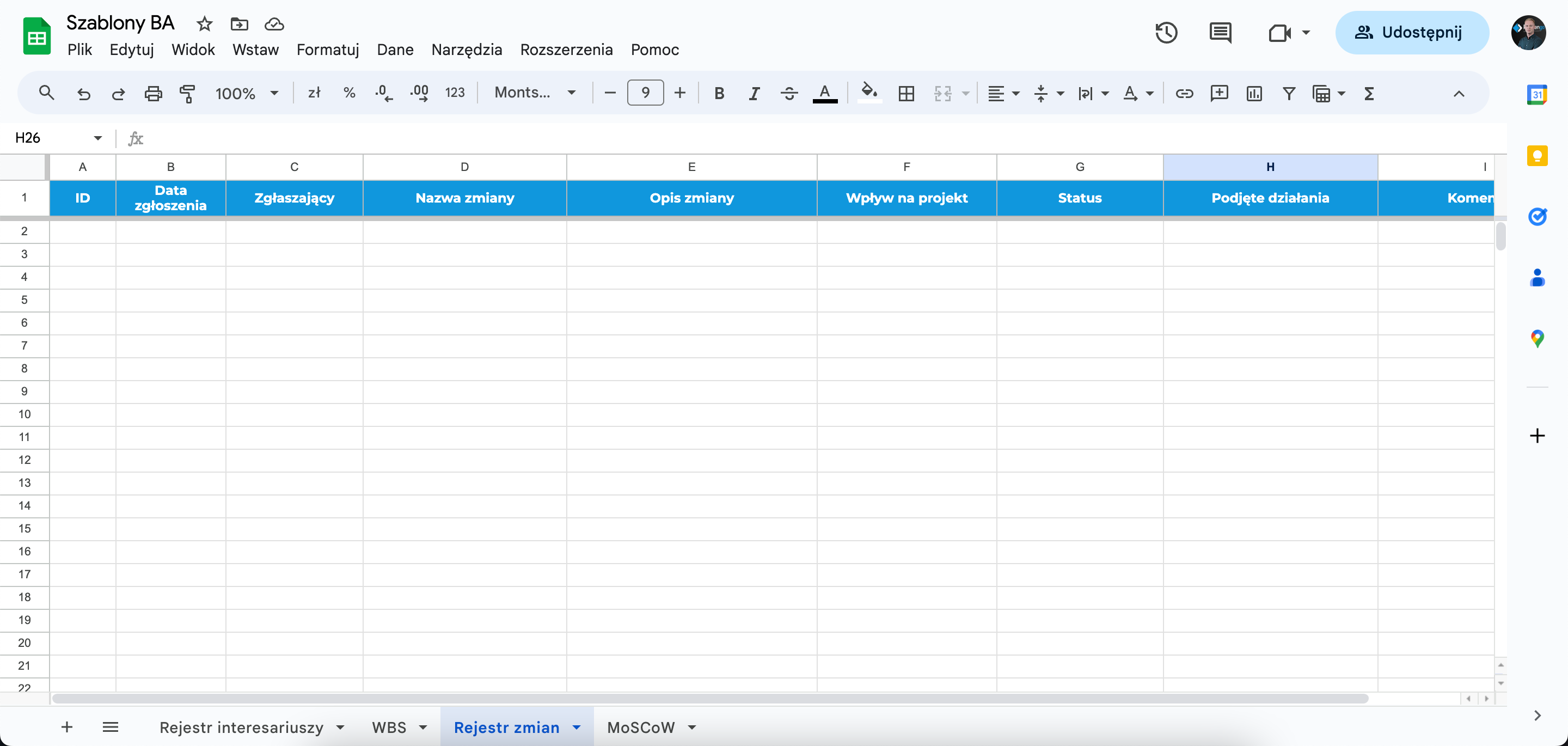Toggle italic formatting
Image resolution: width=1568 pixels, height=746 pixels.
(x=754, y=93)
